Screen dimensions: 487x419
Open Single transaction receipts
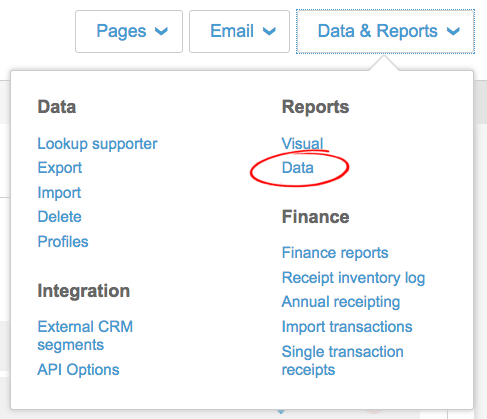click(x=343, y=361)
